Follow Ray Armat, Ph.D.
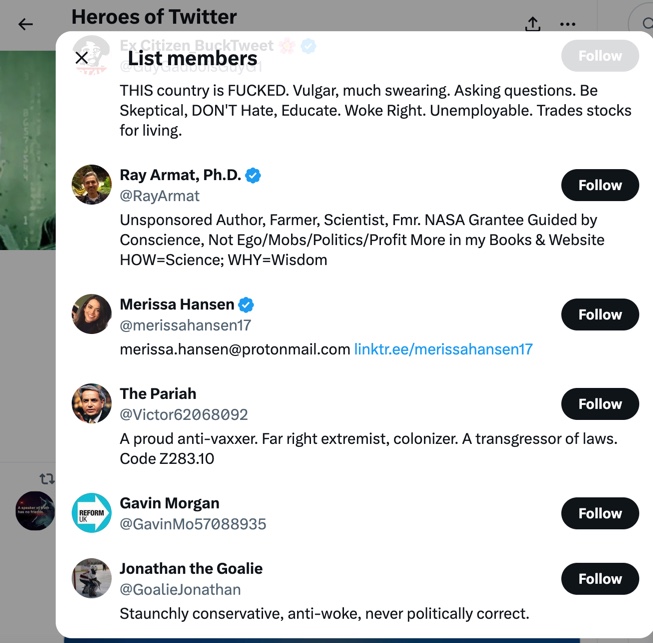 [600, 185]
